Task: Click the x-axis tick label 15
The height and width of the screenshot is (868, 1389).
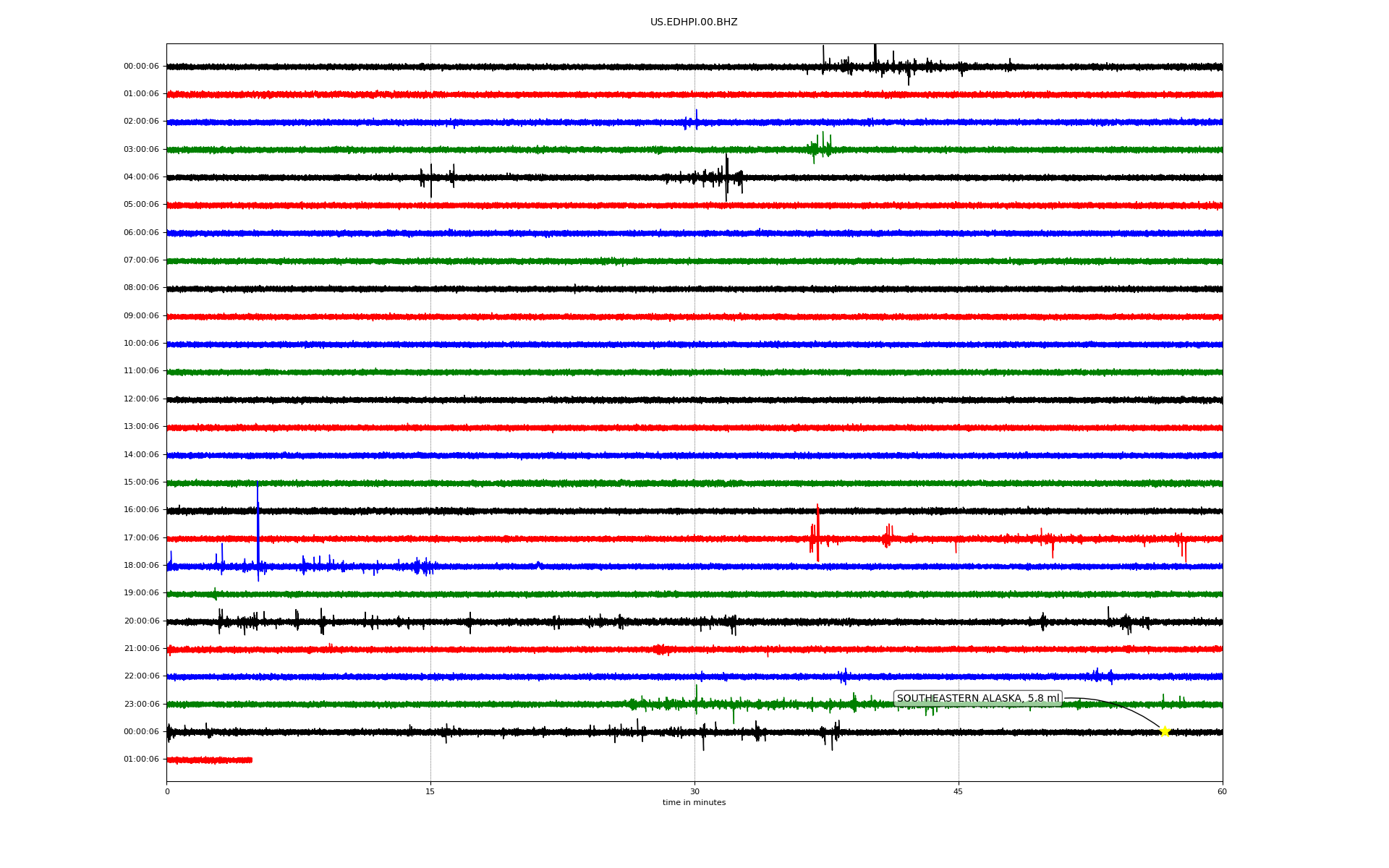Action: coord(430,791)
